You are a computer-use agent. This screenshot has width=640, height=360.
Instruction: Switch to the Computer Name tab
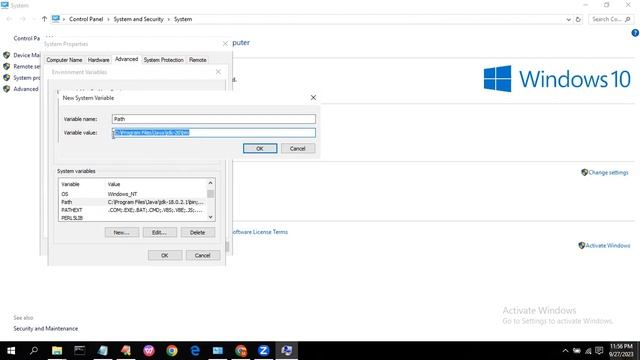pos(64,60)
